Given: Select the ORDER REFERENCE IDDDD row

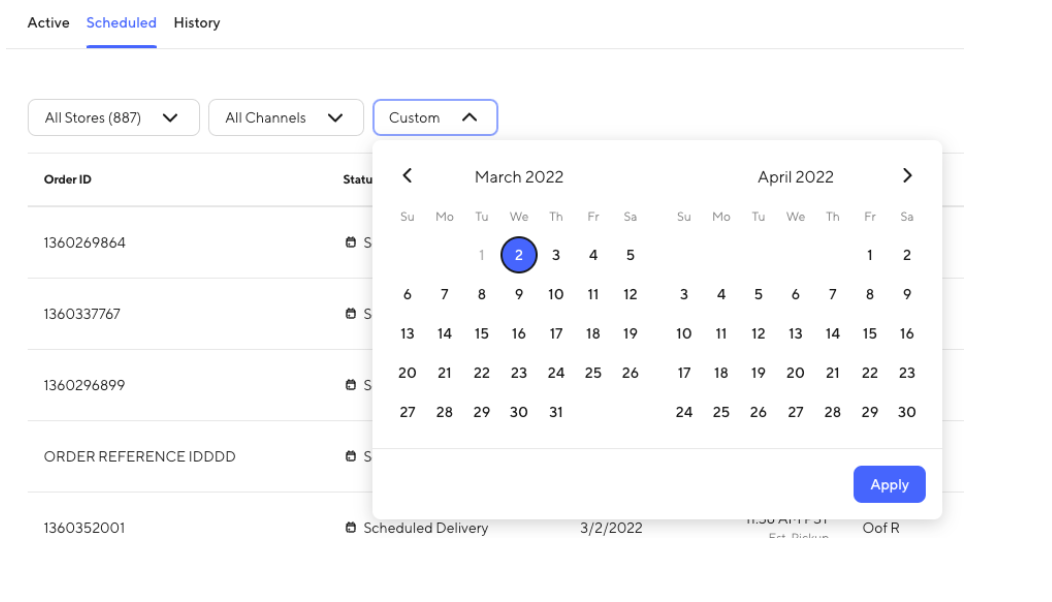Looking at the screenshot, I should click(x=140, y=457).
